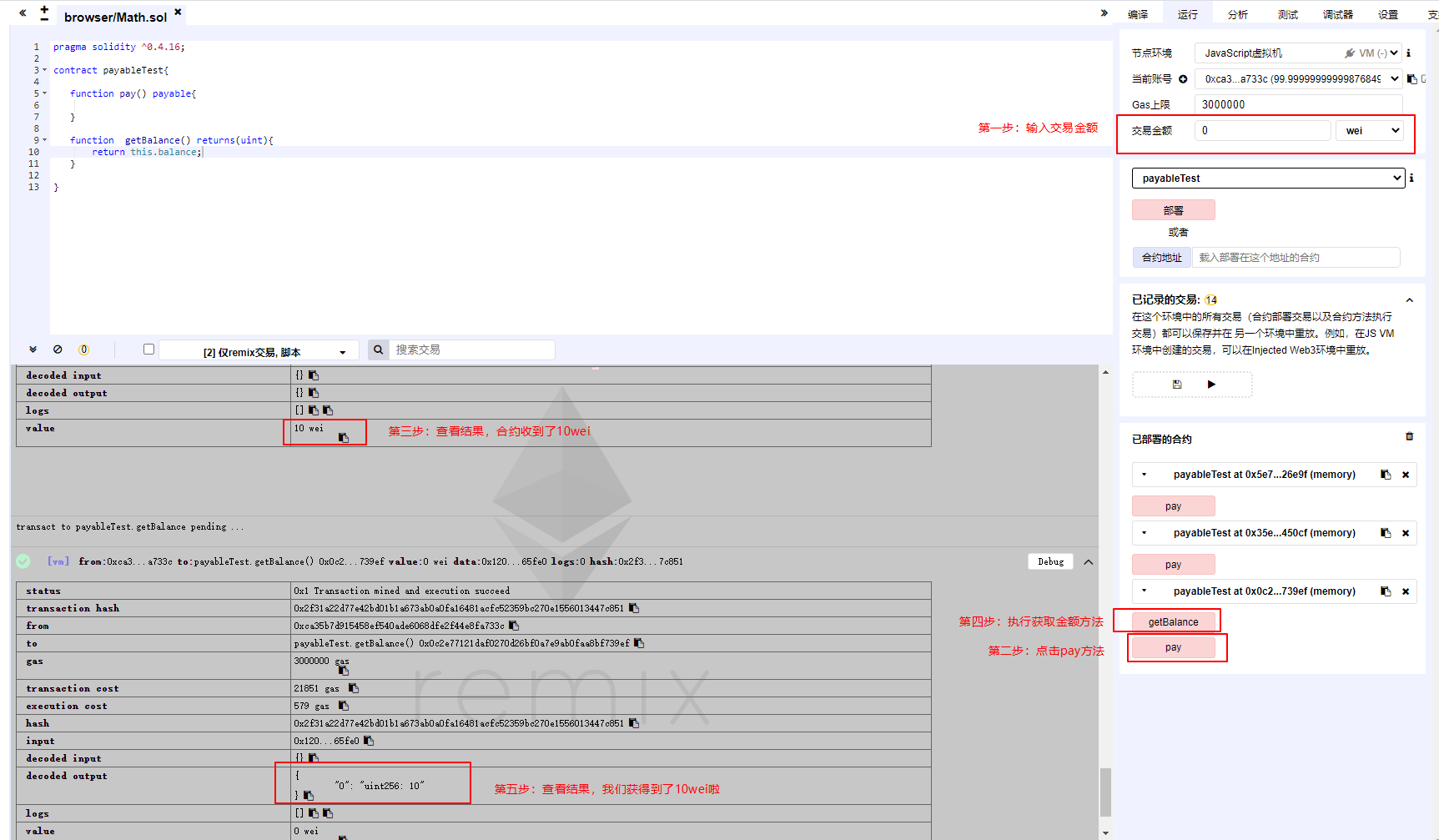Fold the contract payableTest code block at line 3
This screenshot has height=840, width=1439.
coord(45,70)
